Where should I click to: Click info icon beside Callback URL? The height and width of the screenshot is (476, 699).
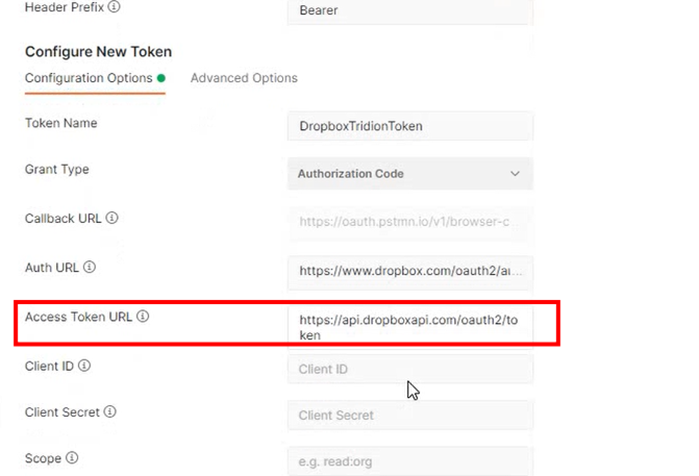[x=112, y=218]
